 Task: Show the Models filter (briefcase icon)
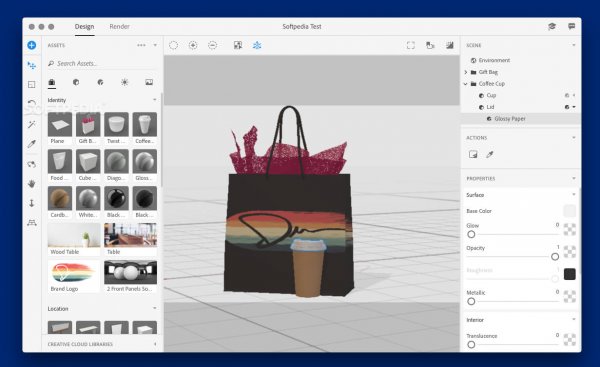[52, 82]
